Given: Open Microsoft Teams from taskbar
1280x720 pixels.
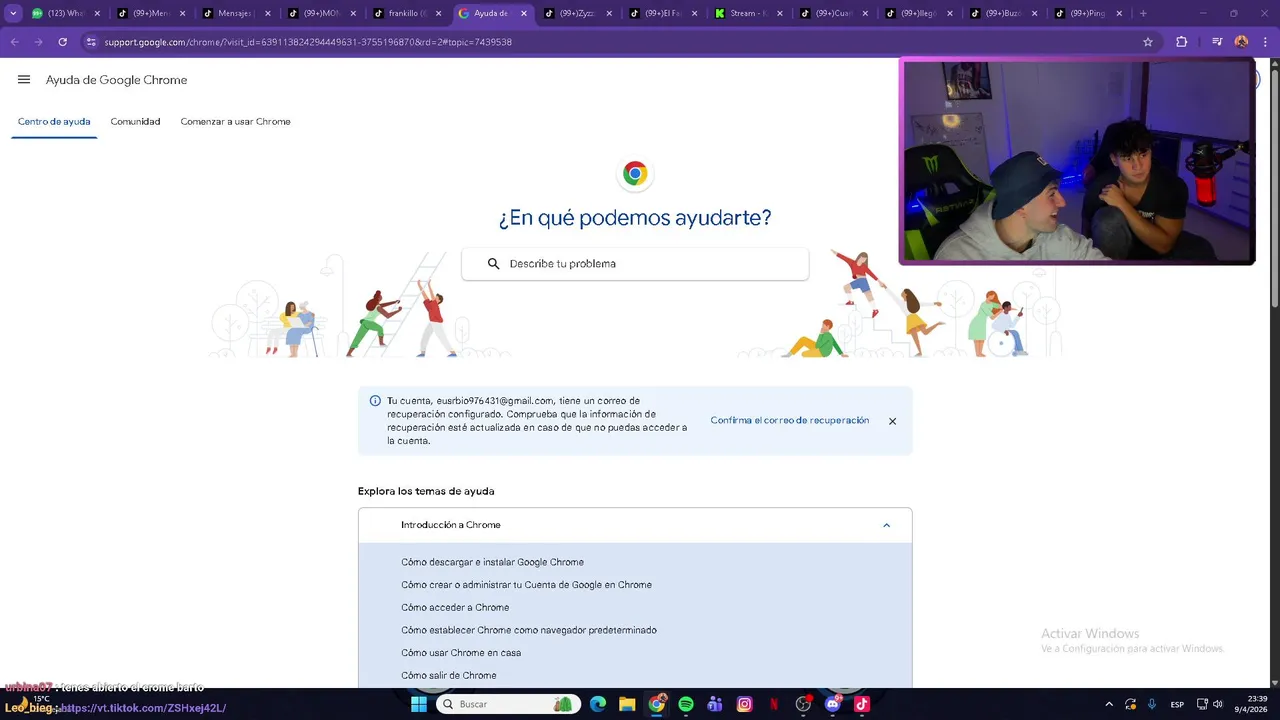Looking at the screenshot, I should point(715,704).
